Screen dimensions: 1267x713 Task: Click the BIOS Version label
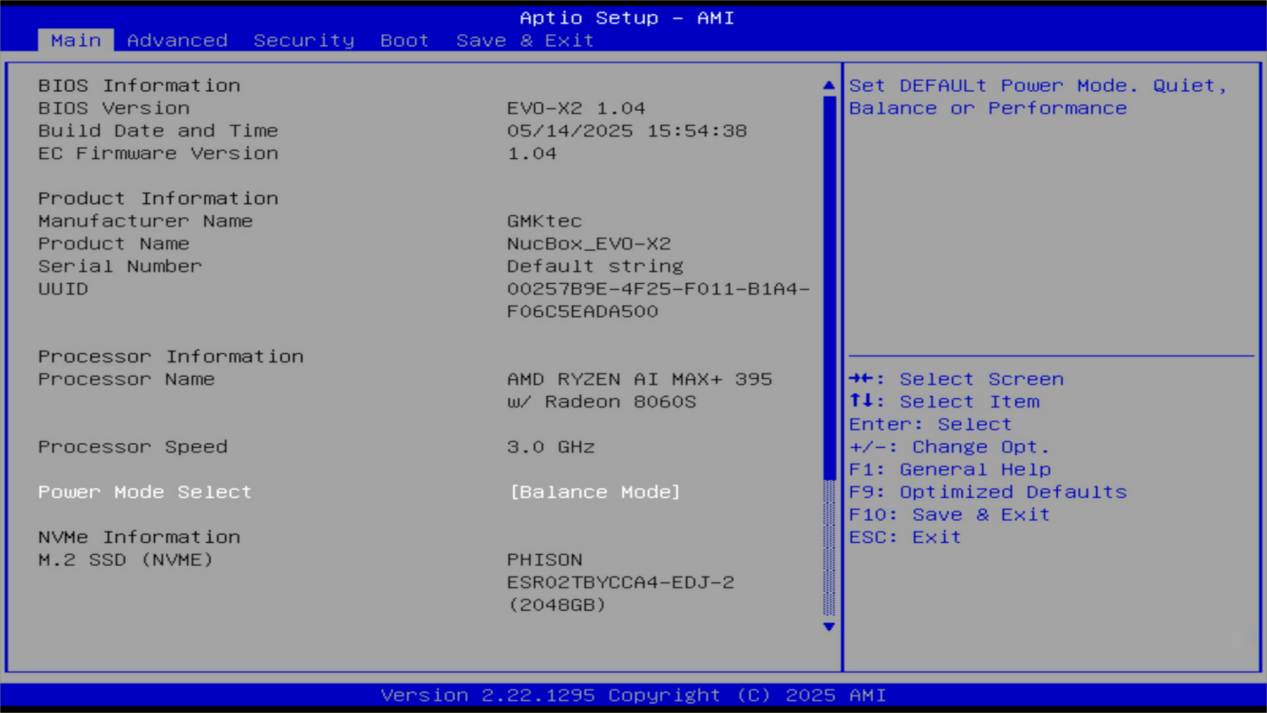[x=114, y=108]
